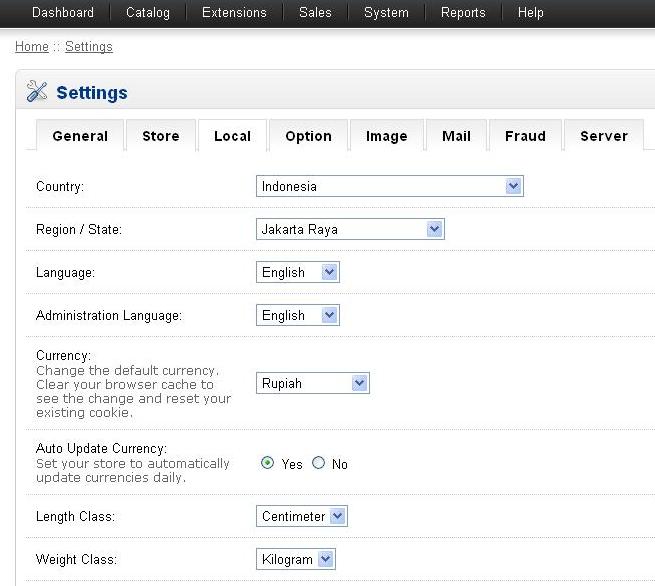Open the Mail settings tab

click(x=456, y=136)
